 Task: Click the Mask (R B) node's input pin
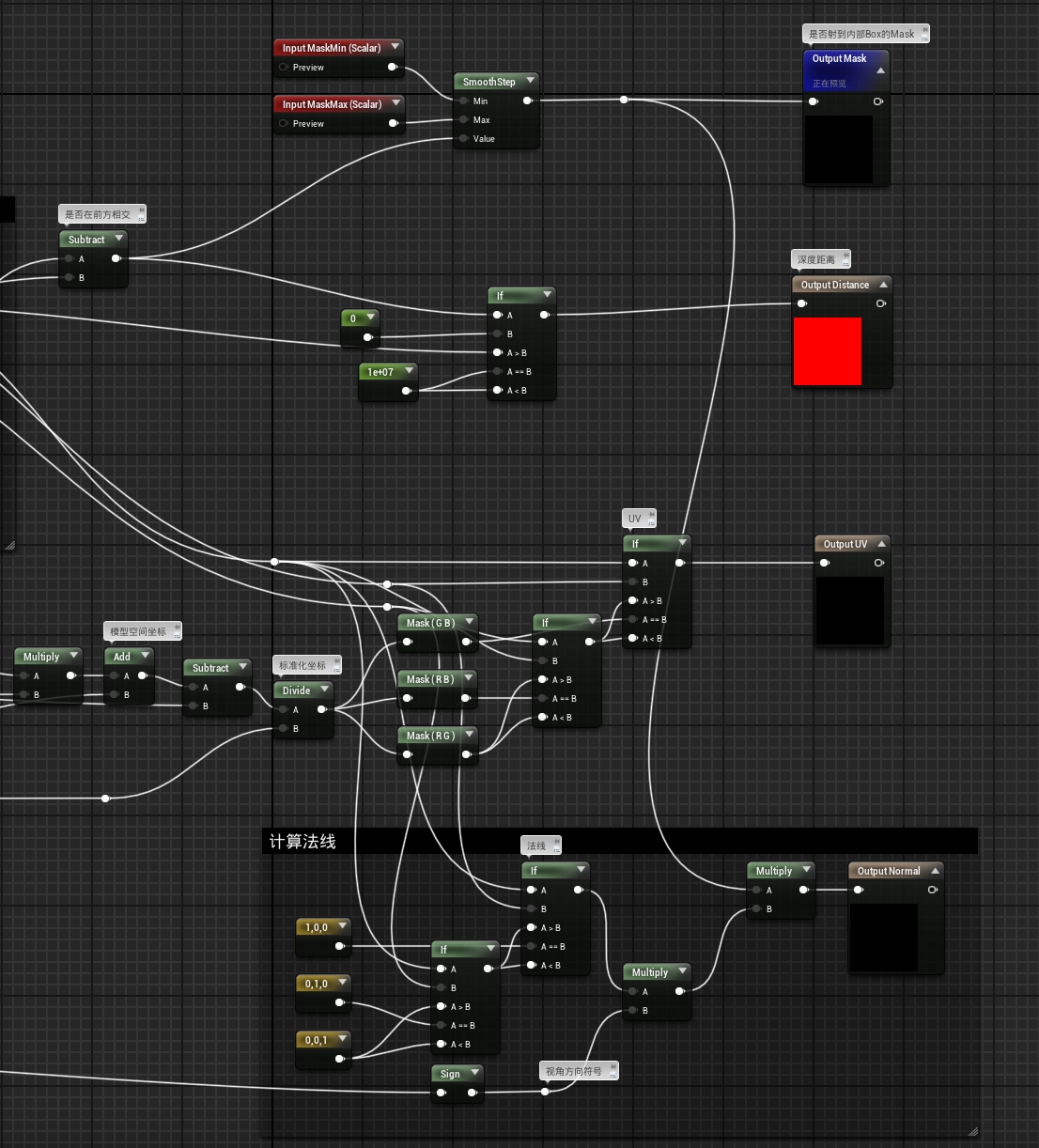pos(407,698)
